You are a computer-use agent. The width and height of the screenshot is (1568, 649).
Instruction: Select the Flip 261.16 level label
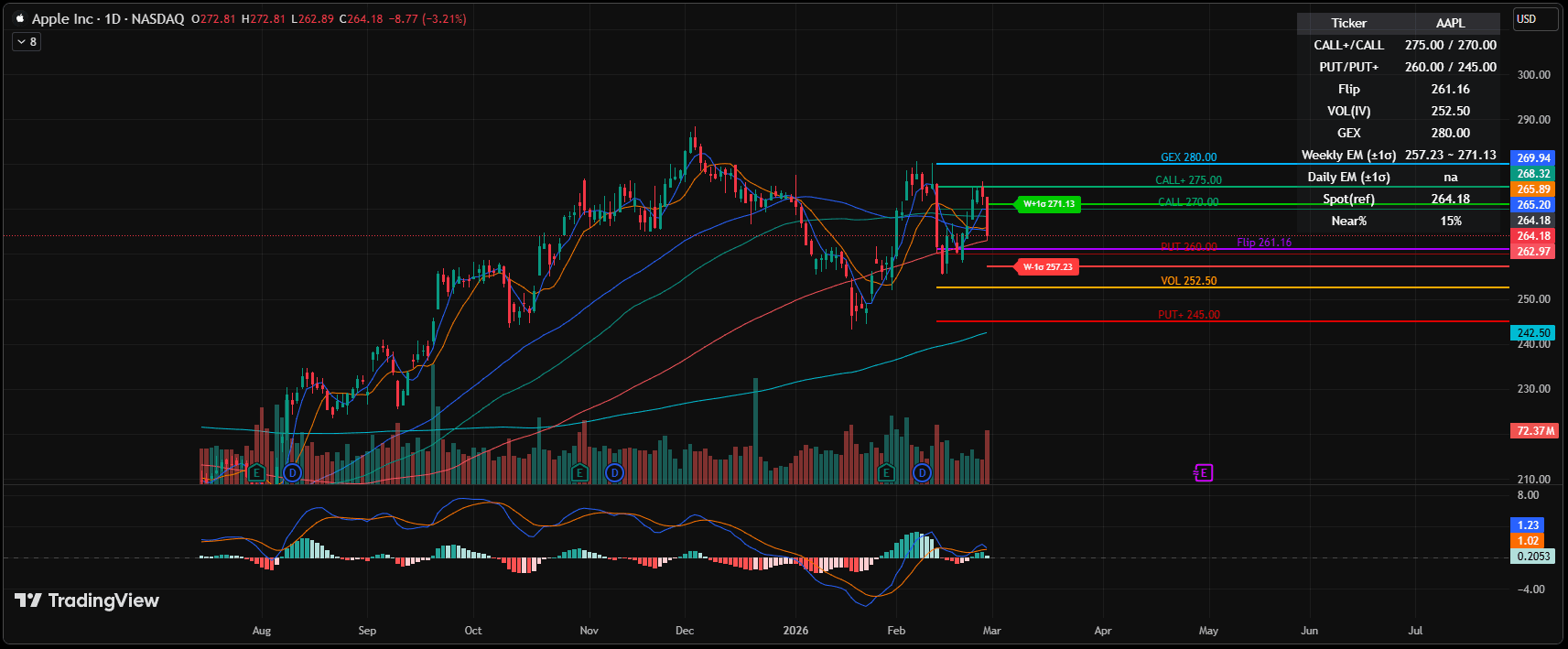pos(1264,243)
